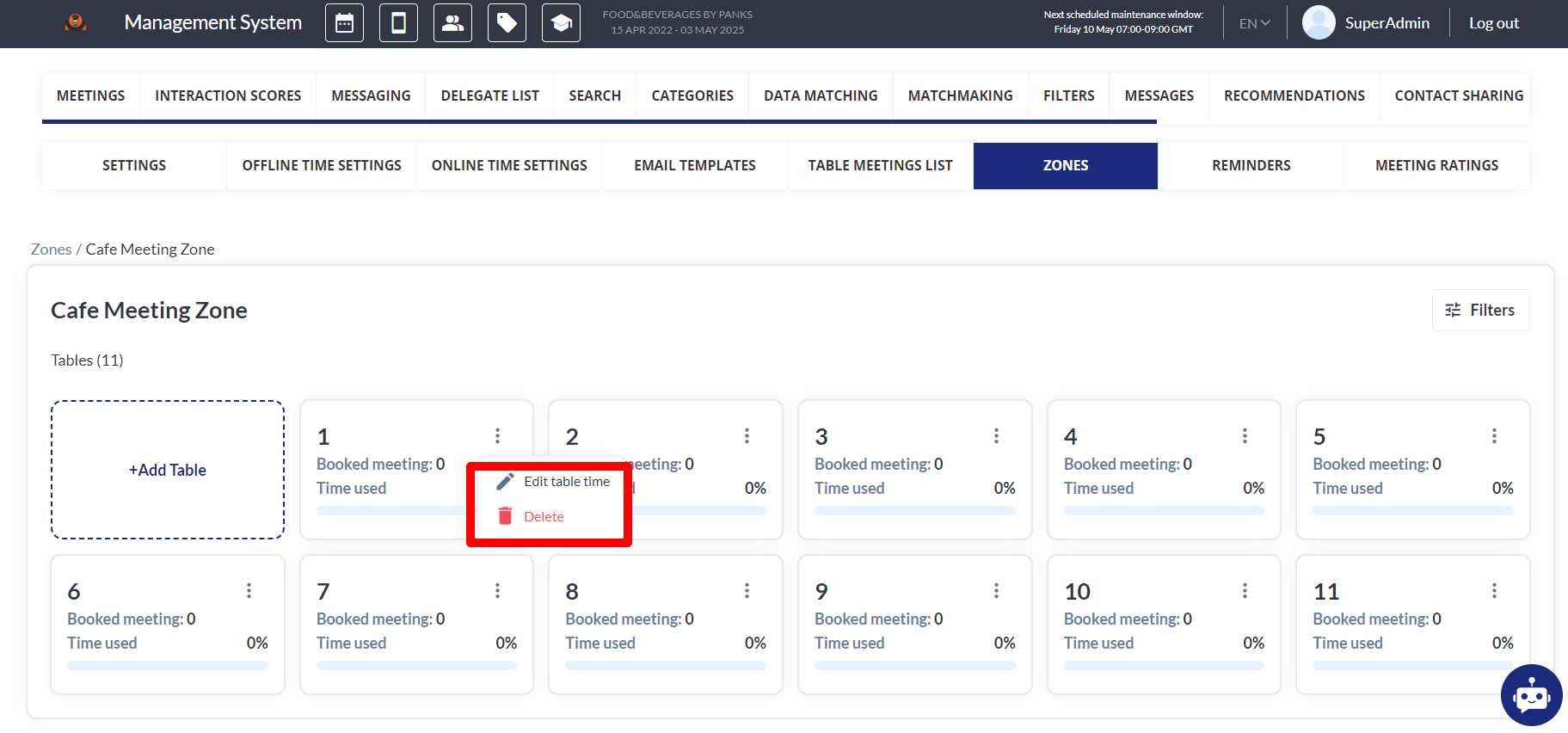The image size is (1568, 733).
Task: Switch to the Reminders tab
Action: [x=1251, y=165]
